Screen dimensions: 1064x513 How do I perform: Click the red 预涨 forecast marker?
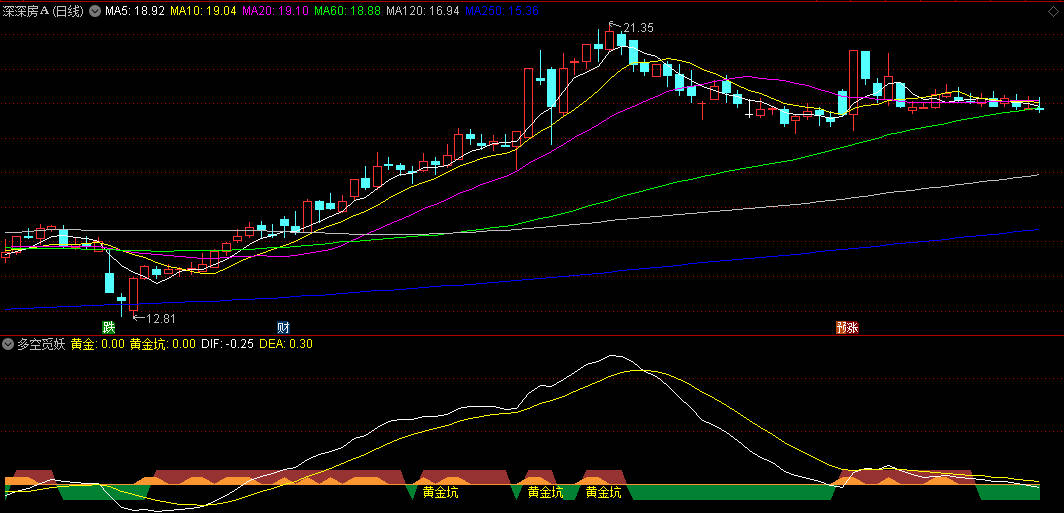847,327
